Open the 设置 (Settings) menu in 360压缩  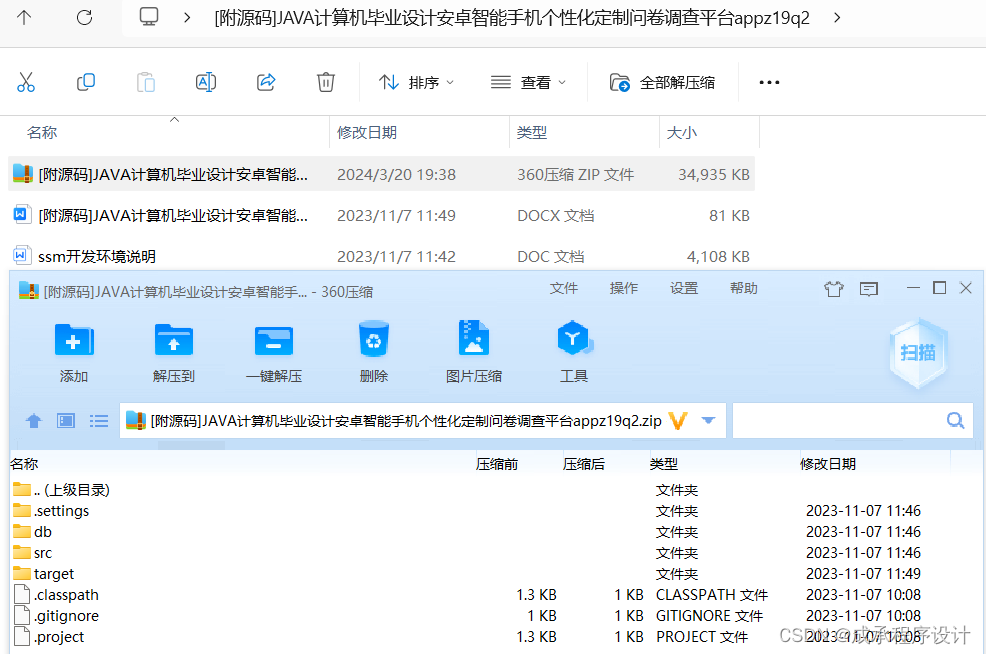(683, 288)
